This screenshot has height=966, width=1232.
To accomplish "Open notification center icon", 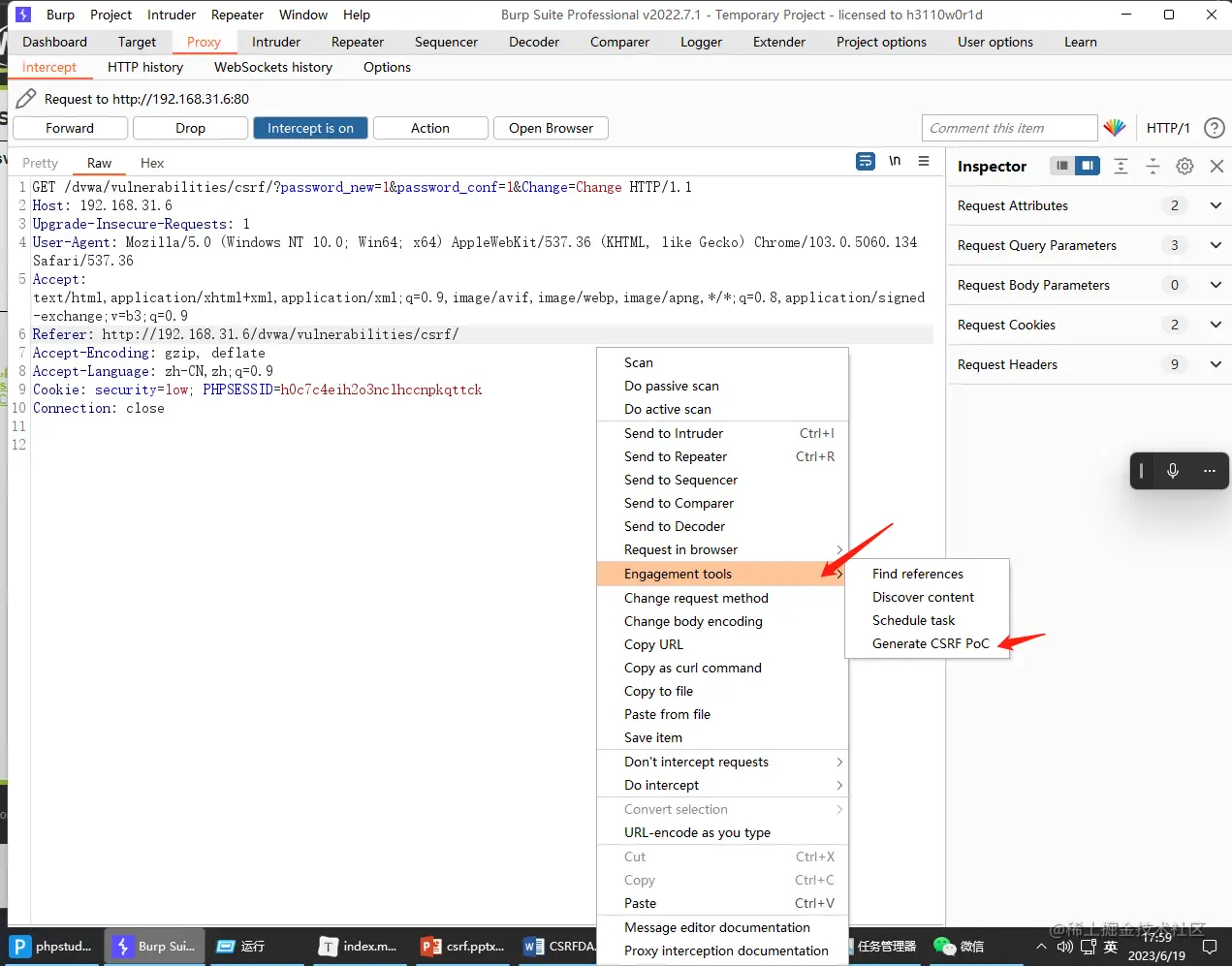I will click(x=1209, y=947).
